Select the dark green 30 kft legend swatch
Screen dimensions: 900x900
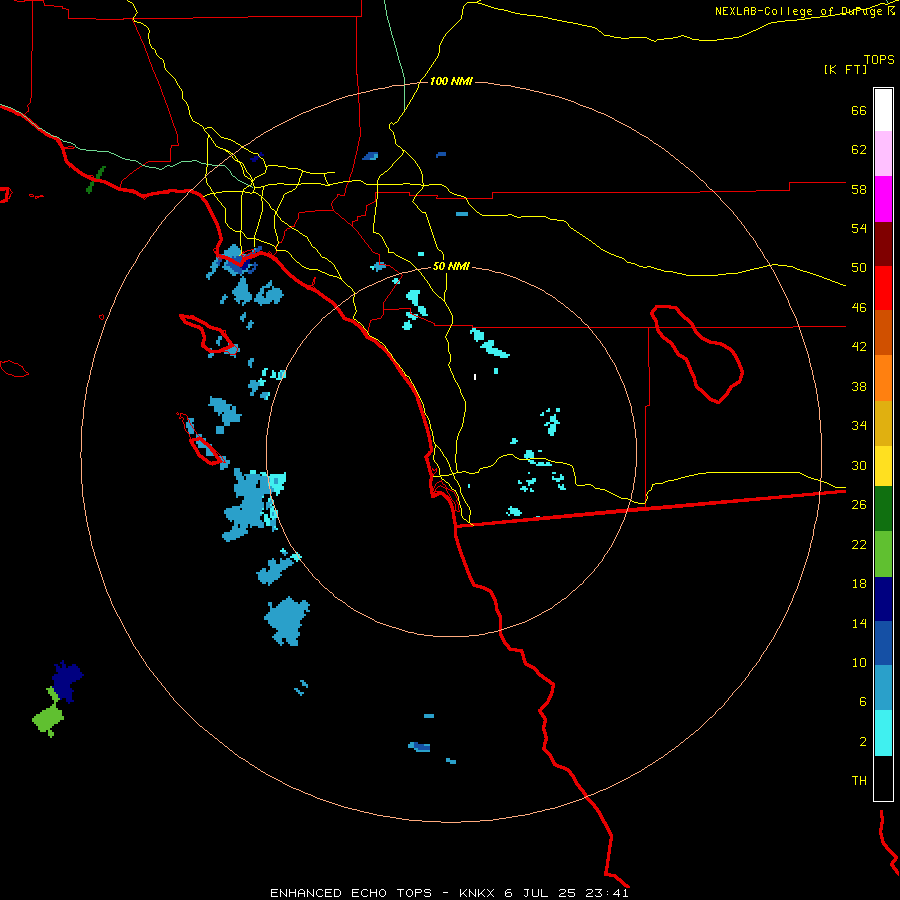883,509
